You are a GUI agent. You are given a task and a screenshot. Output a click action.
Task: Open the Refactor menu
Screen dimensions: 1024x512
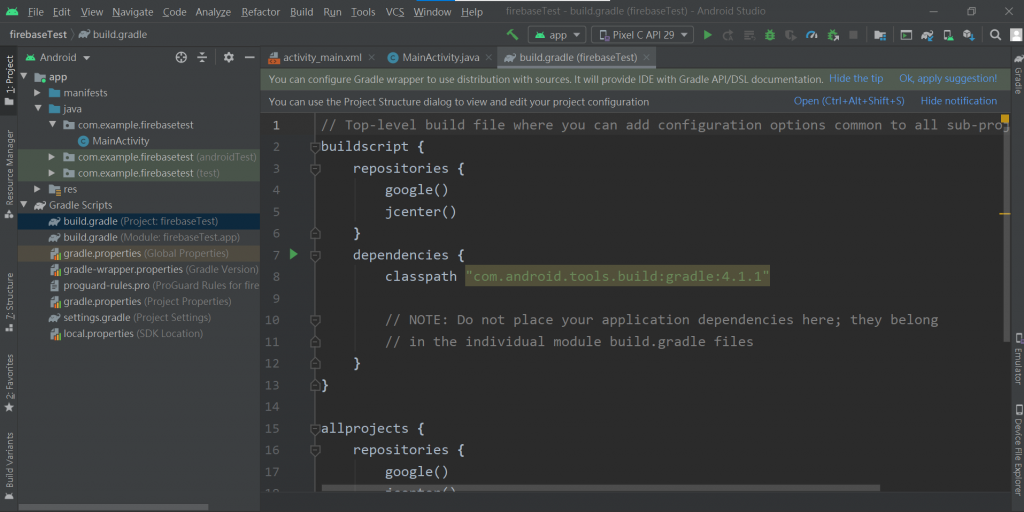[x=261, y=12]
